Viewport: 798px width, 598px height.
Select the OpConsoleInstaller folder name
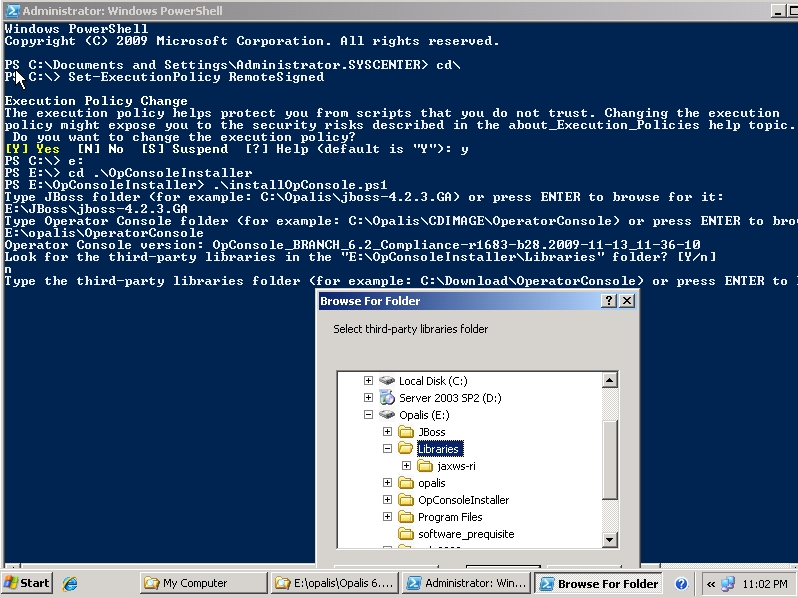(464, 500)
